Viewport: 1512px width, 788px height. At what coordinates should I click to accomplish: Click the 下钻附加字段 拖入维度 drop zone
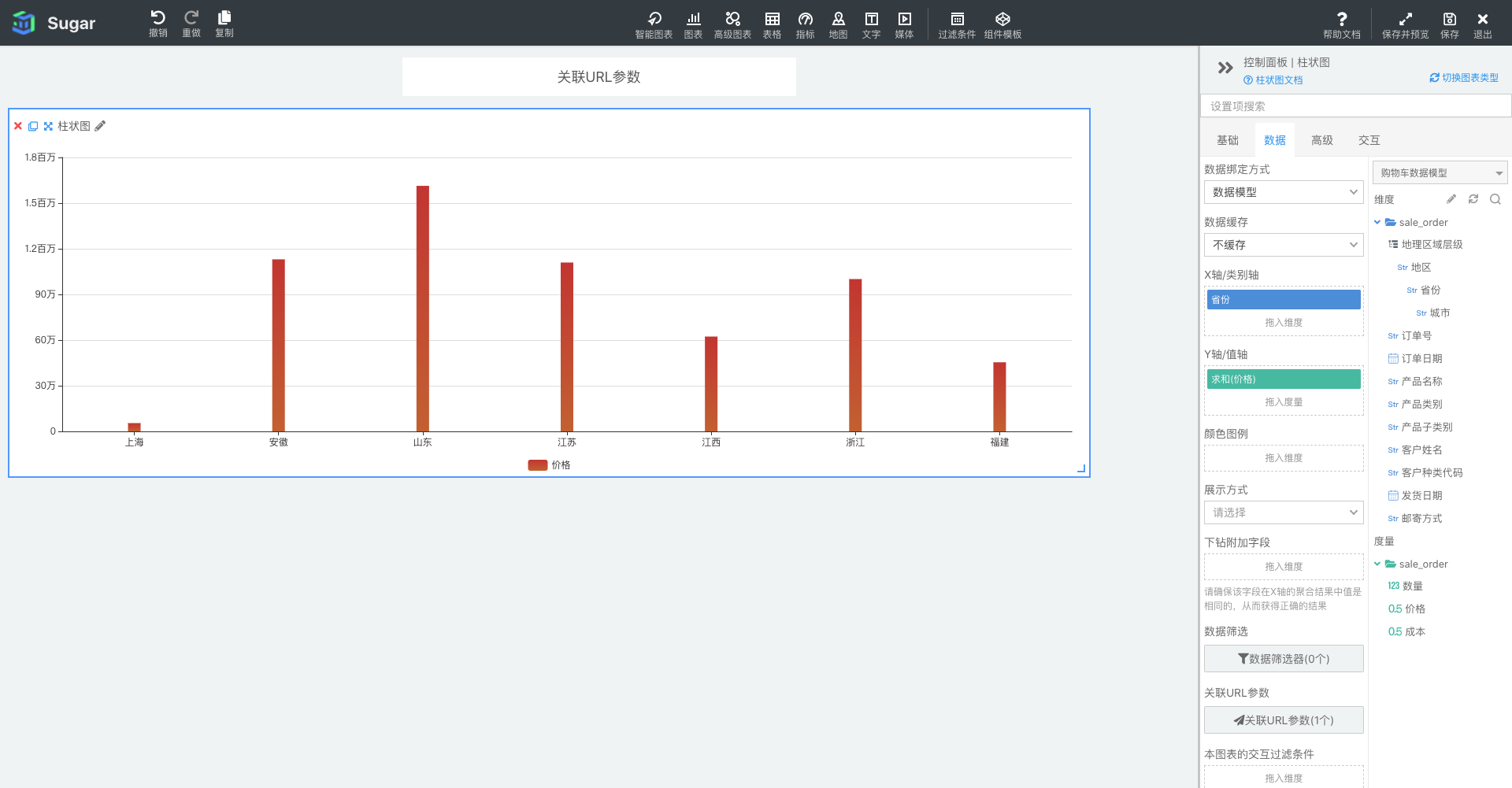tap(1284, 567)
